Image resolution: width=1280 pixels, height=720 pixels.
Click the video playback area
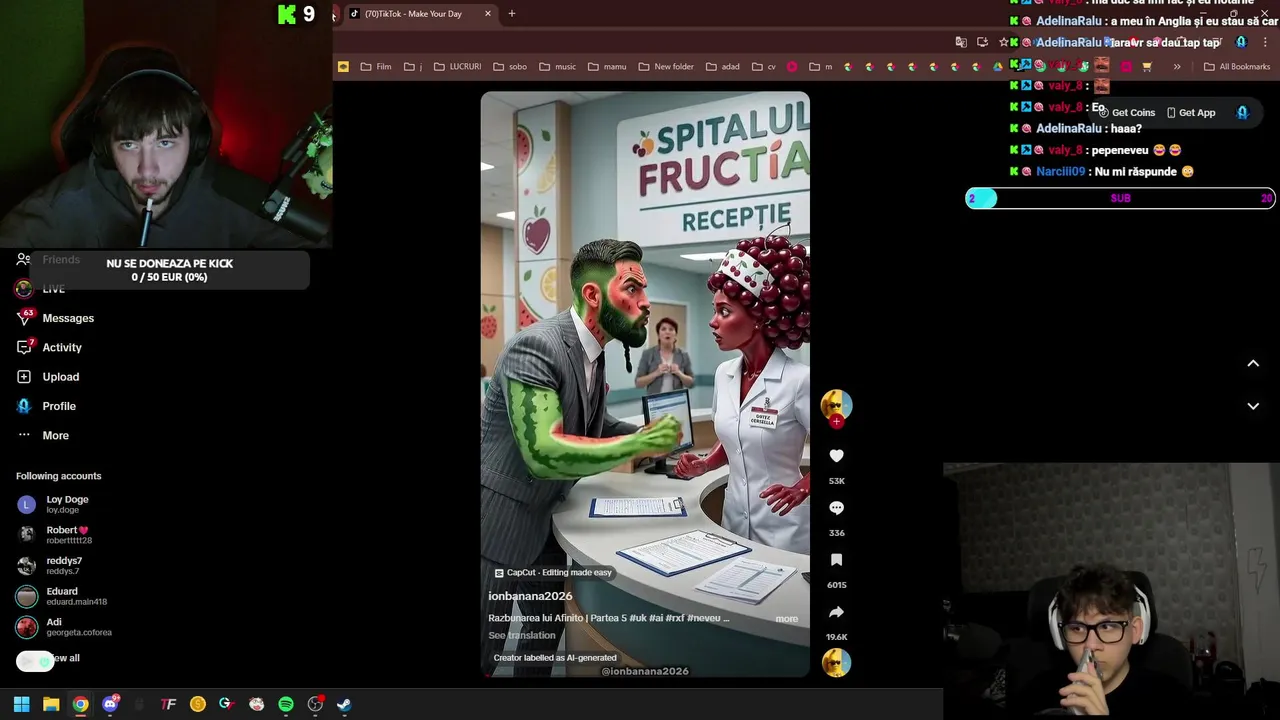click(645, 385)
